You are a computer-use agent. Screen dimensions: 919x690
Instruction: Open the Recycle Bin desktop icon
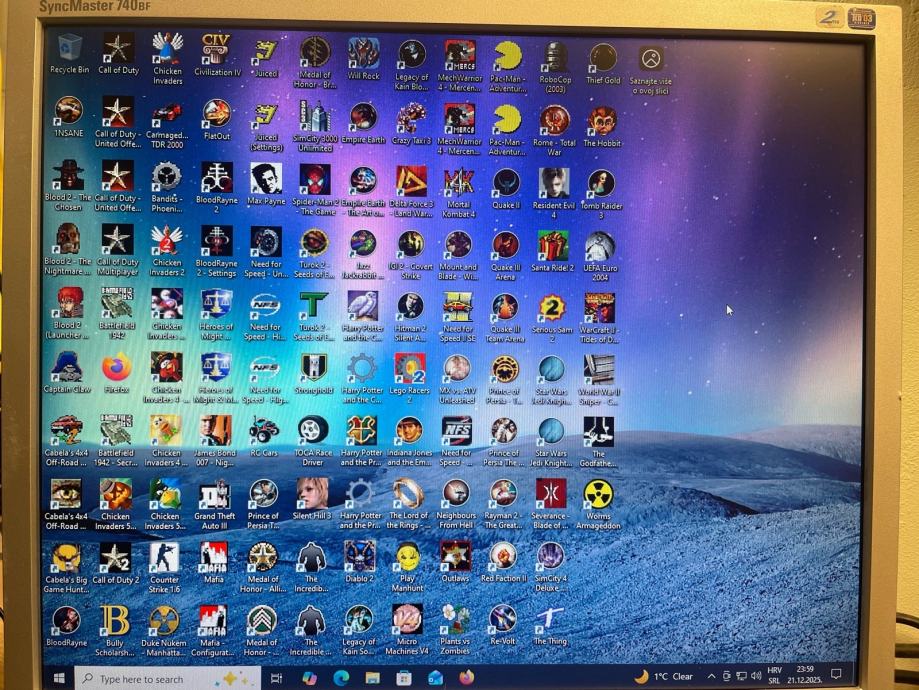[70, 54]
